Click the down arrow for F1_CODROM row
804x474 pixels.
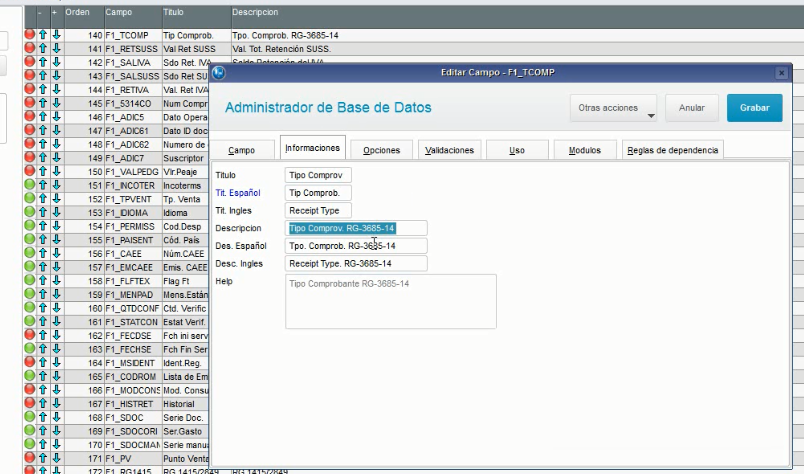coord(56,376)
